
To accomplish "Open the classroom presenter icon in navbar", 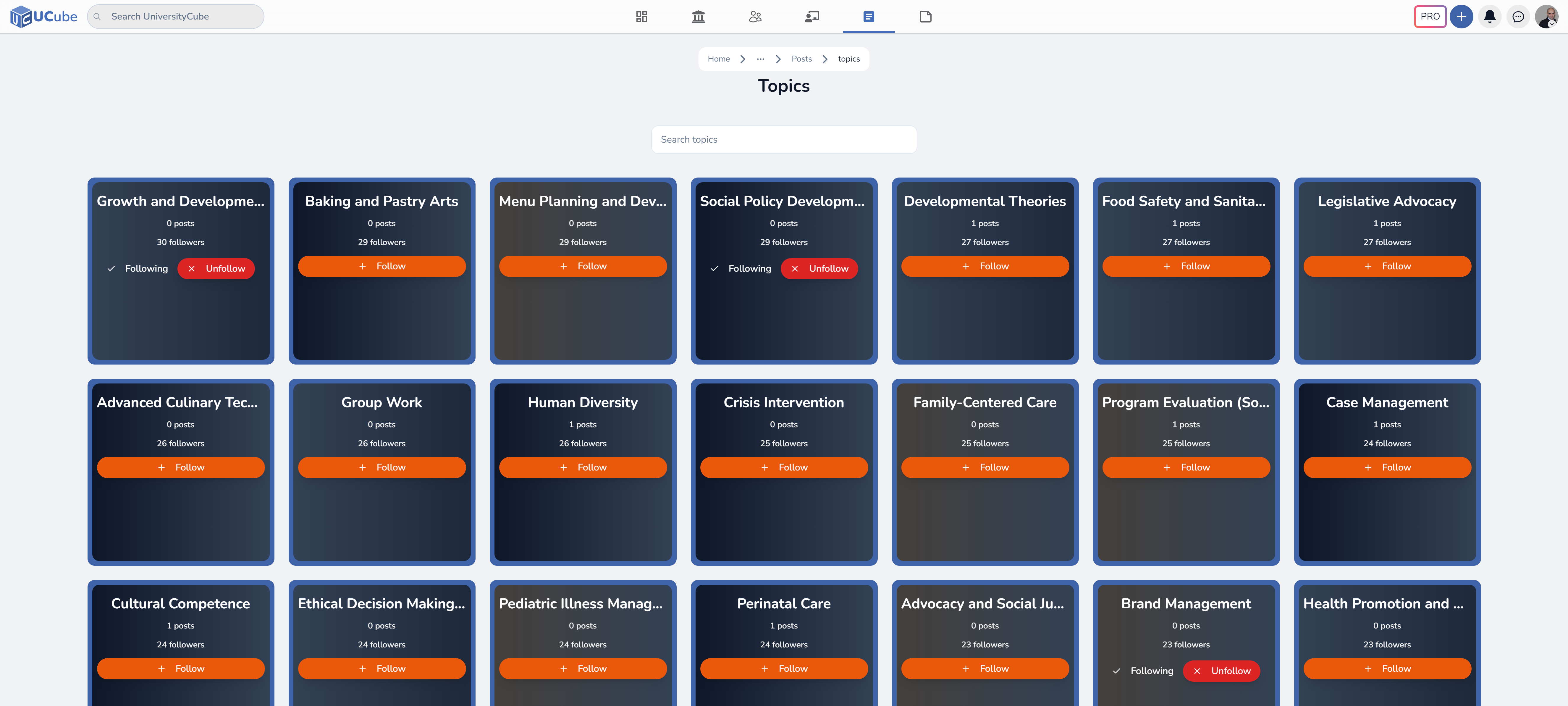I will pos(812,17).
